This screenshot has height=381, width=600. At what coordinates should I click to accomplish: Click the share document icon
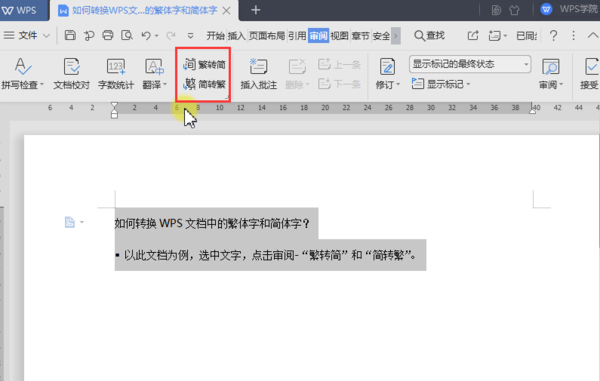pyautogui.click(x=473, y=36)
